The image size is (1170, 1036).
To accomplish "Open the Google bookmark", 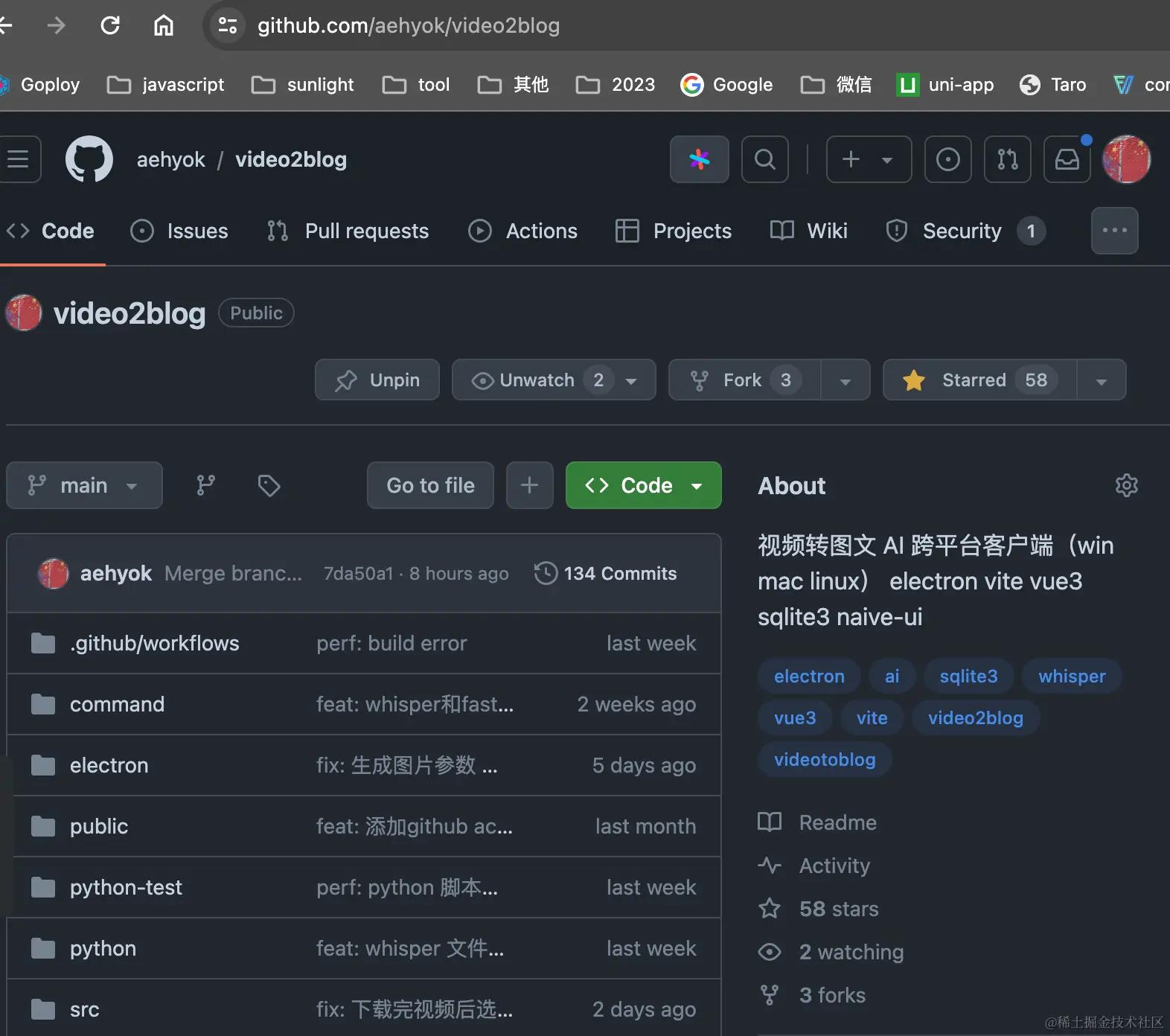I will pos(726,85).
